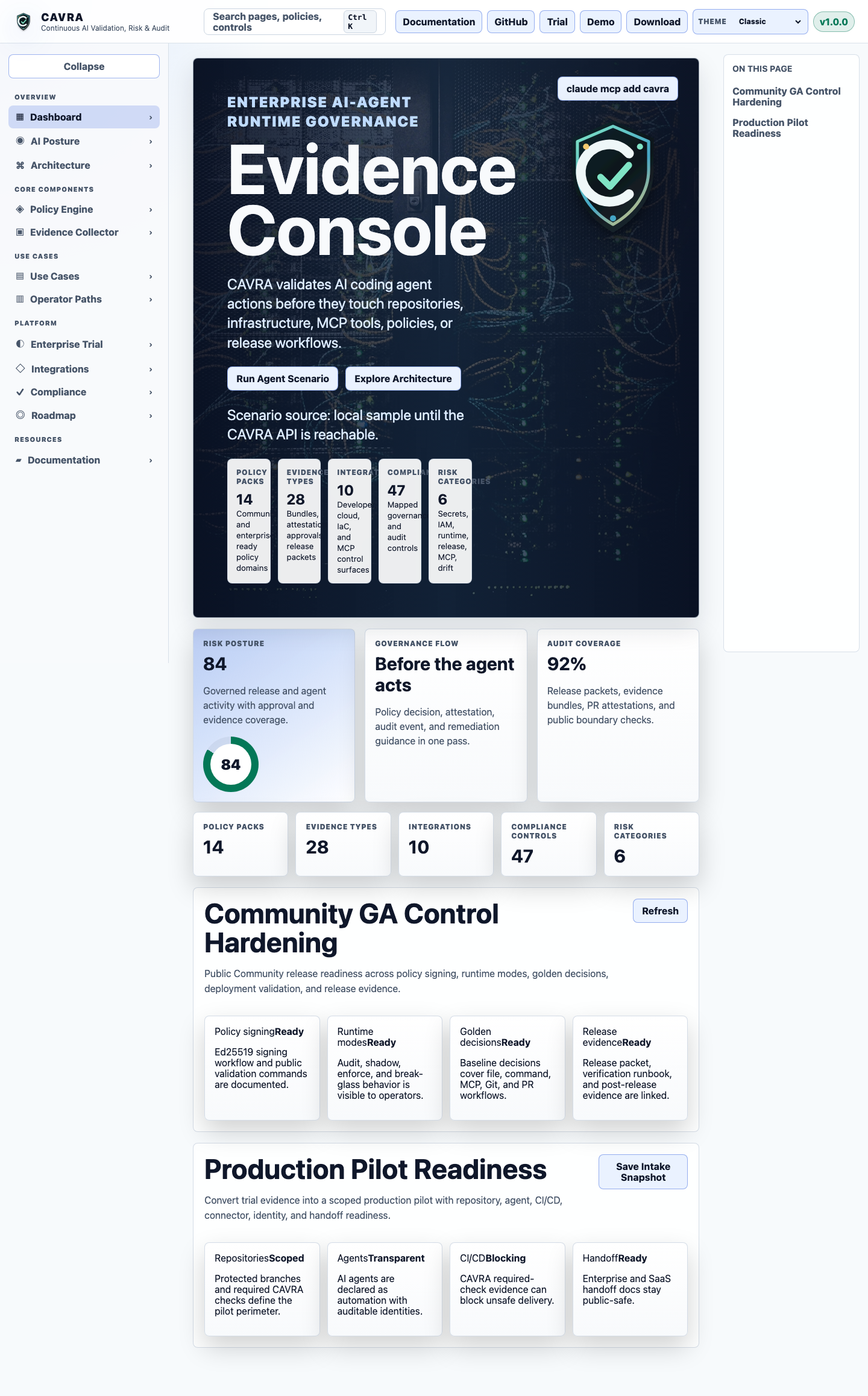Click the Evidence Collector square icon
Image resolution: width=868 pixels, height=1396 pixels.
click(20, 232)
